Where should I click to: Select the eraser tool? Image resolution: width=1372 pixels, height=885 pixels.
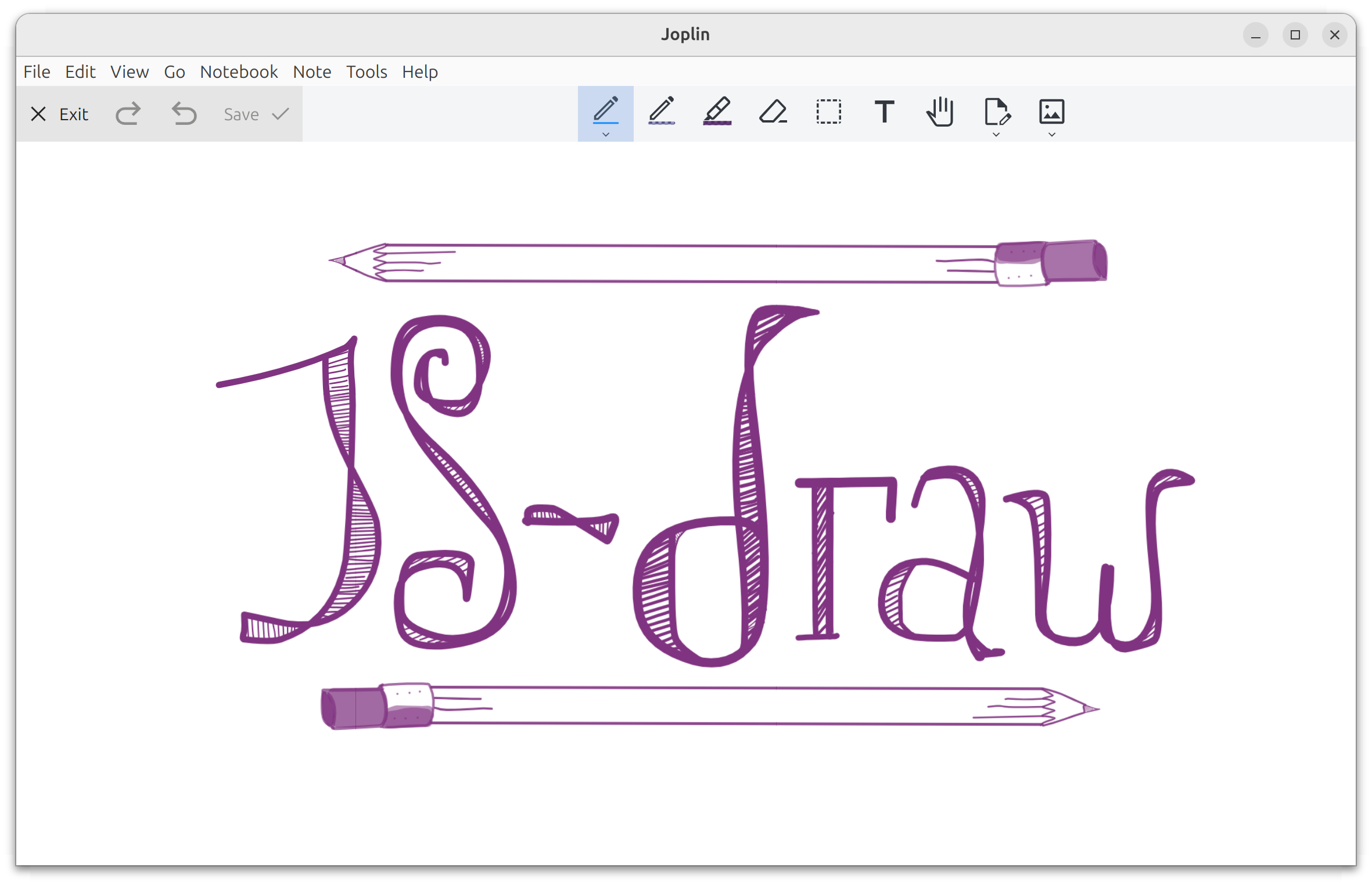[x=773, y=110]
